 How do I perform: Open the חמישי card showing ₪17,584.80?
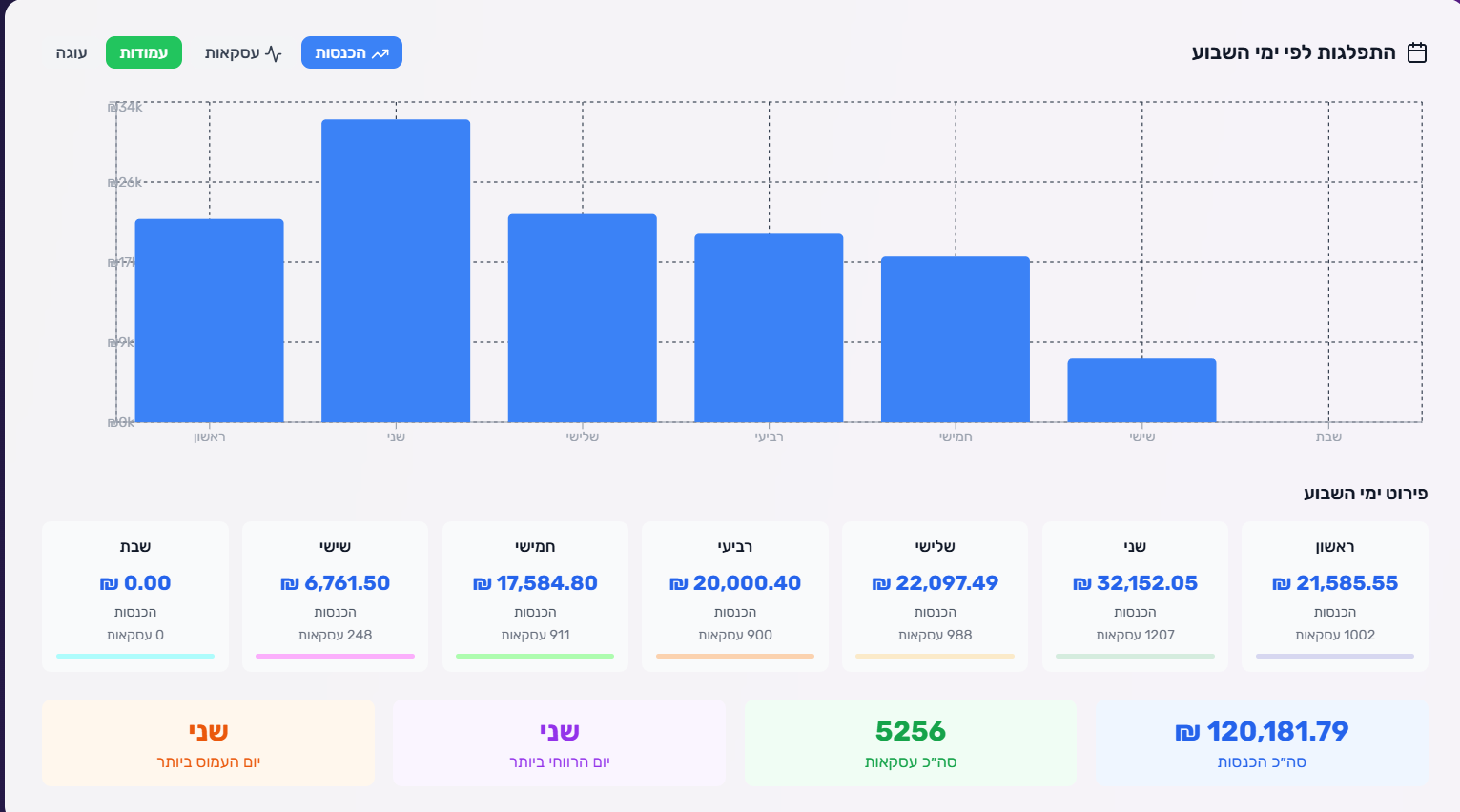pos(535,596)
